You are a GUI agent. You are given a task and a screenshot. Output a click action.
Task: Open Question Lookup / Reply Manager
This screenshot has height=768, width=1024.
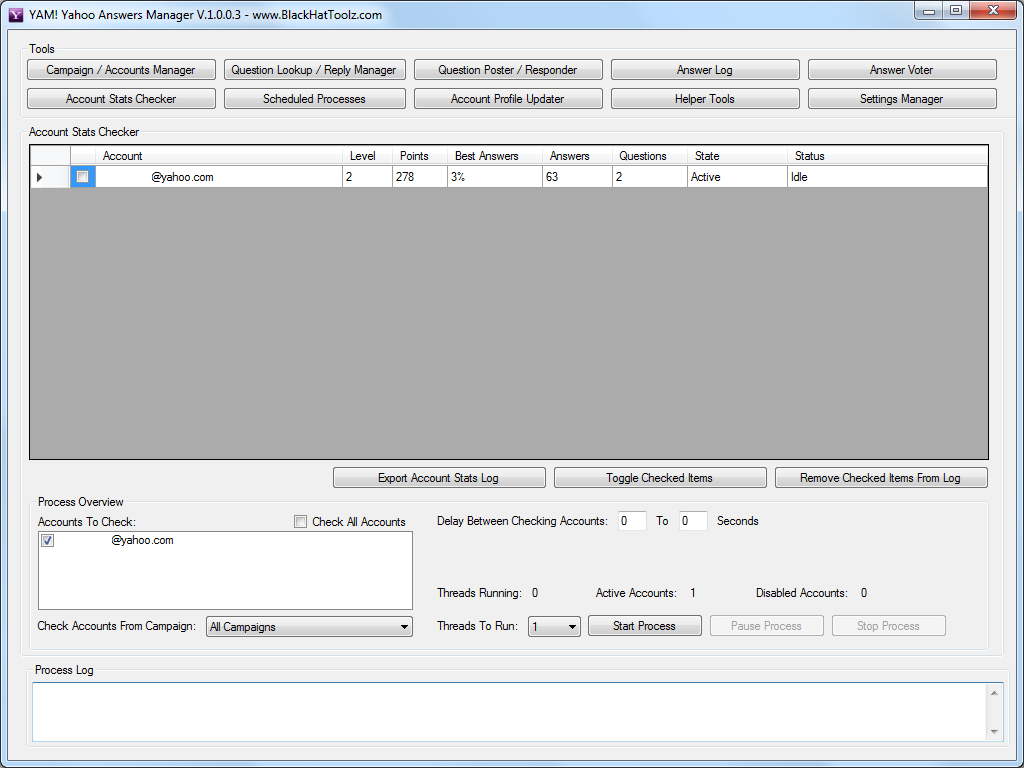(x=314, y=70)
